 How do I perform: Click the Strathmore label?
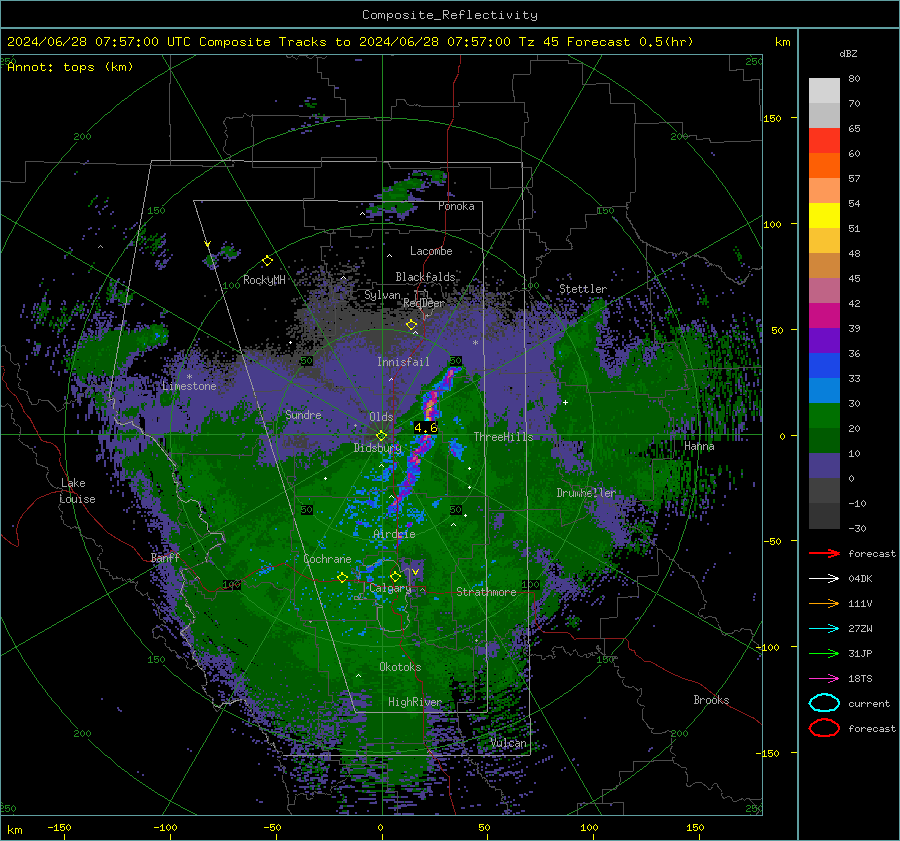(486, 592)
